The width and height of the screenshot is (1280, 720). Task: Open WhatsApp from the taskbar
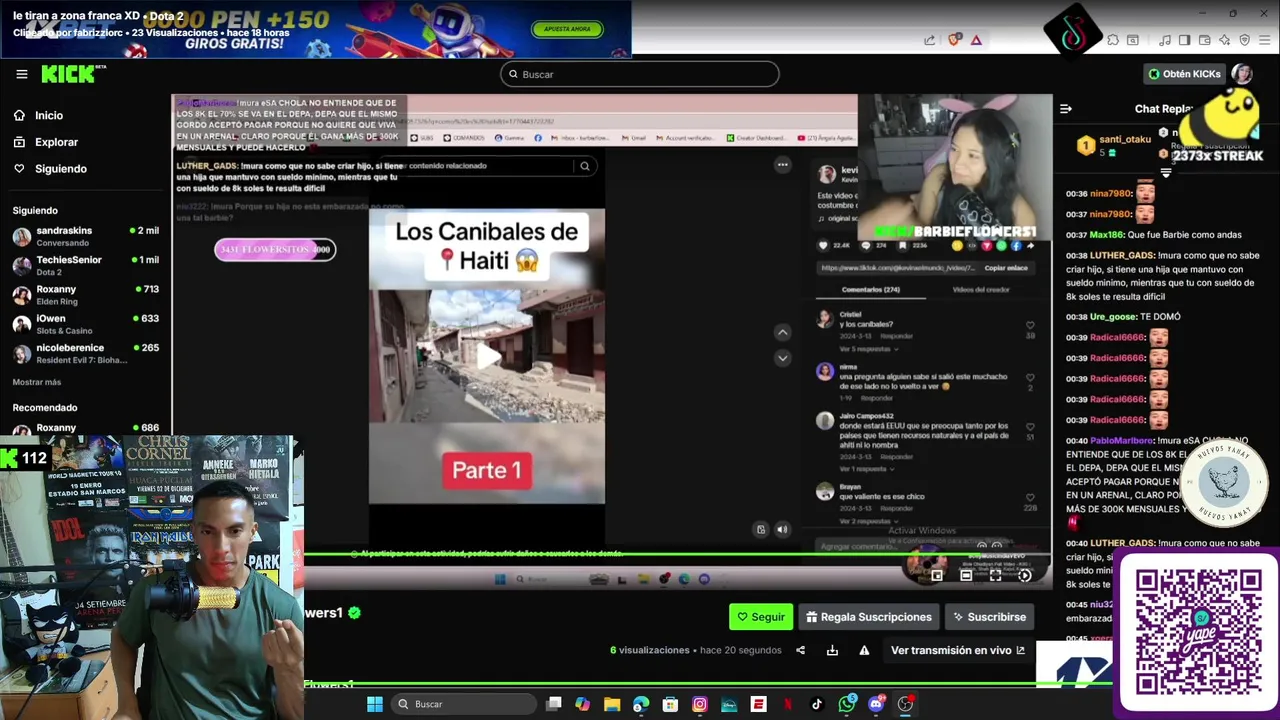(847, 704)
